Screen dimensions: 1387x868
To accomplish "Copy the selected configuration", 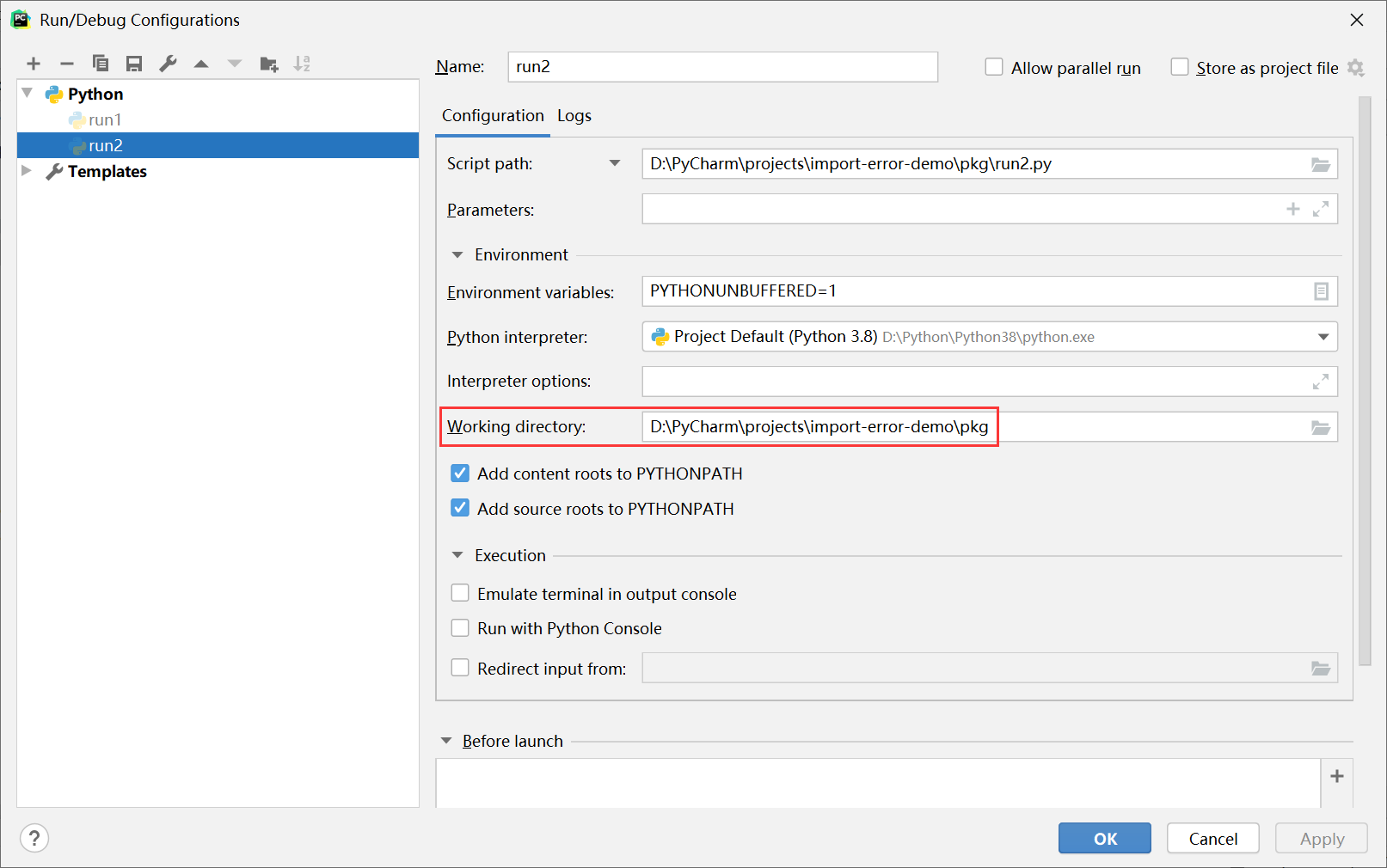I will (101, 64).
